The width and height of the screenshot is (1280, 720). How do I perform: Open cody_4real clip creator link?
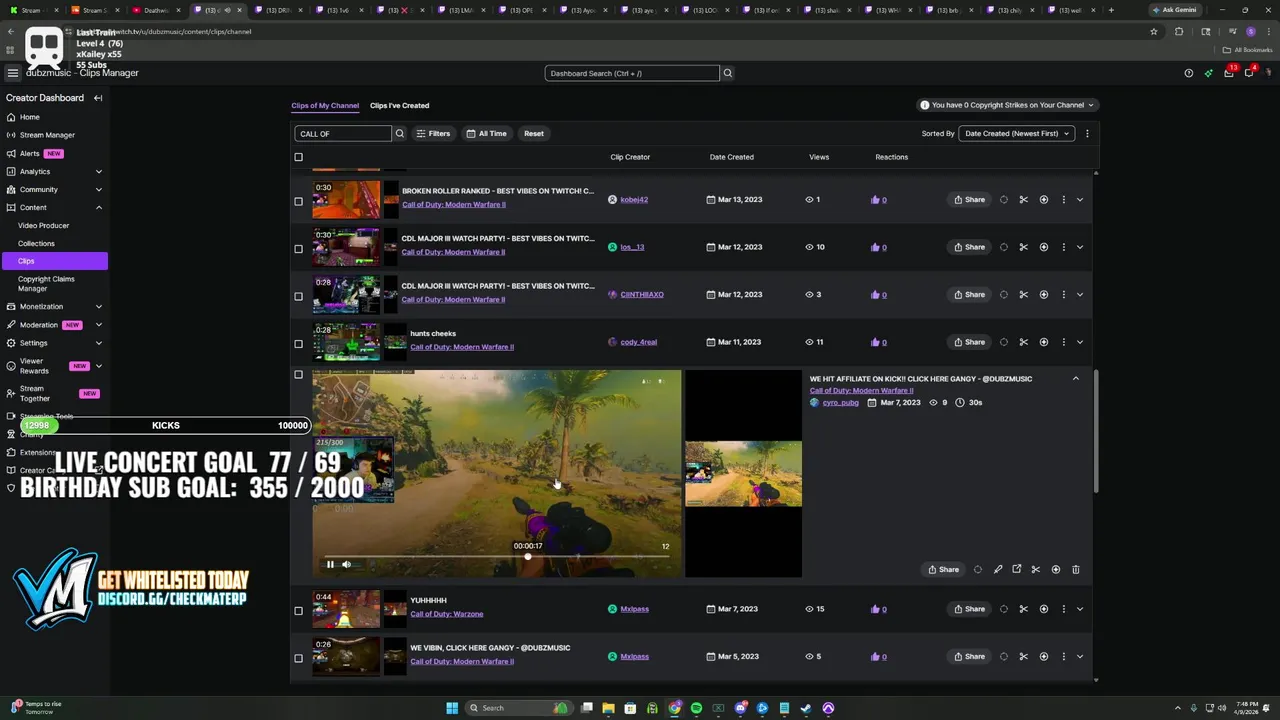(638, 342)
